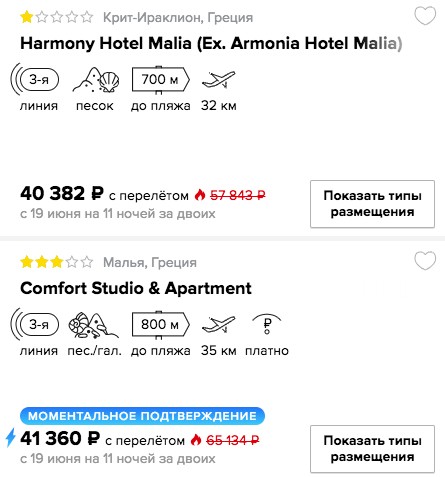Click the lightning bolt icon beside 41 360 ₽

[x=11, y=438]
